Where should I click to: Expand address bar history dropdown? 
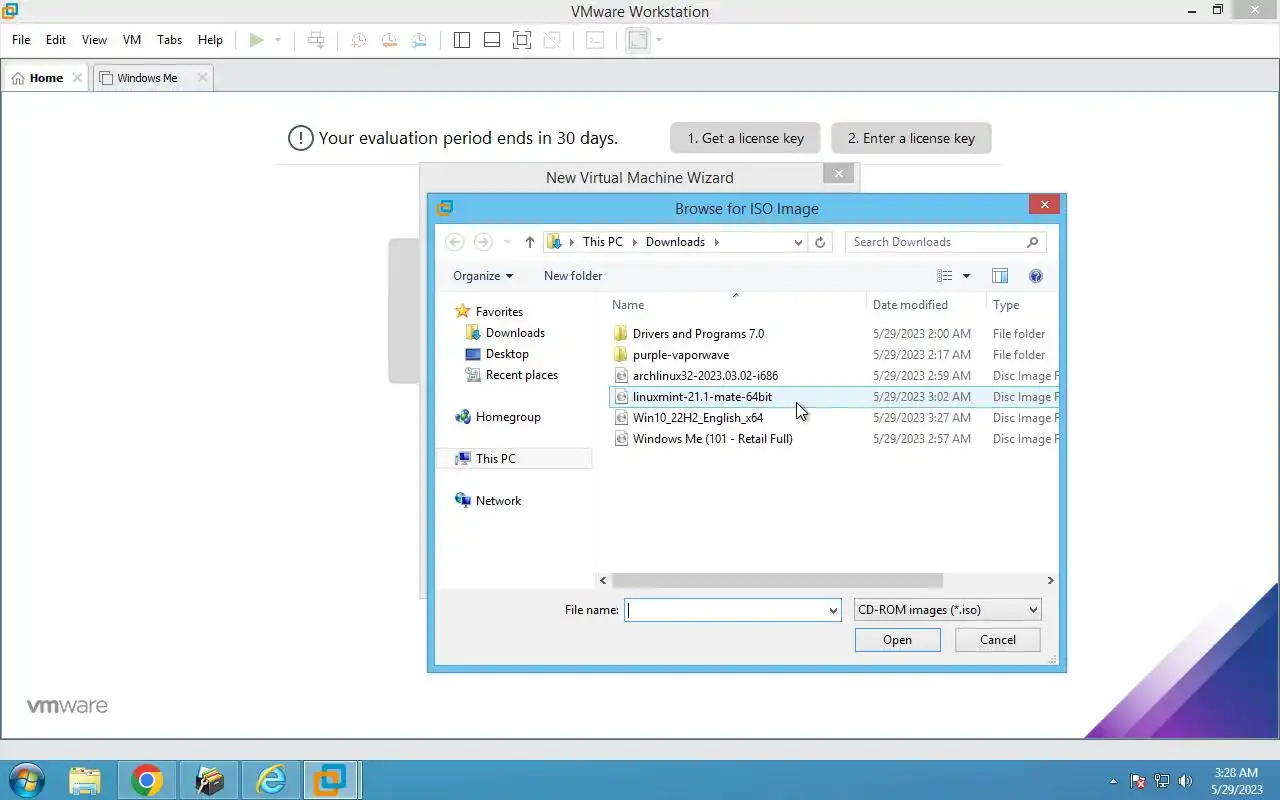(798, 242)
